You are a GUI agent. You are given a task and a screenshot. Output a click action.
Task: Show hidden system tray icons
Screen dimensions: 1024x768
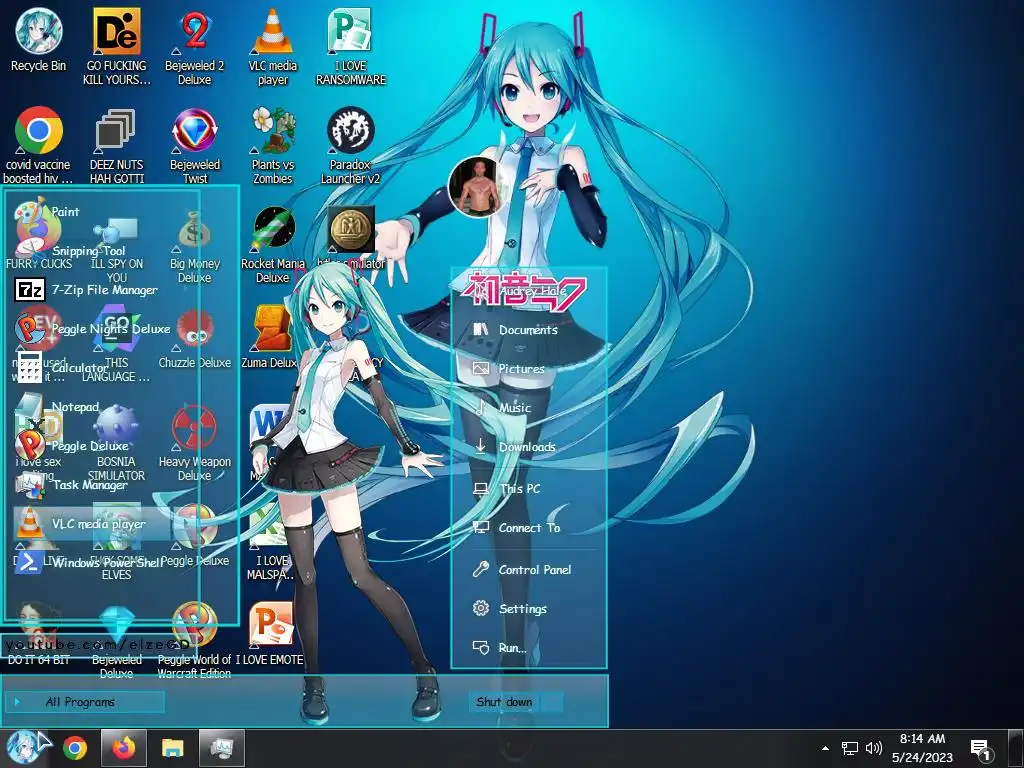tap(825, 748)
